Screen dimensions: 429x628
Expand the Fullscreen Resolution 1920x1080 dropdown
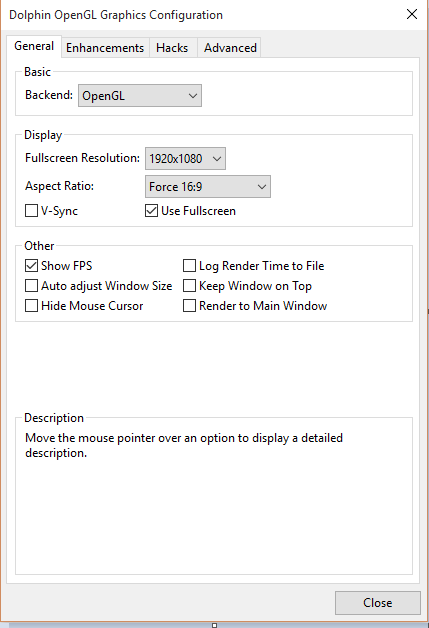185,159
